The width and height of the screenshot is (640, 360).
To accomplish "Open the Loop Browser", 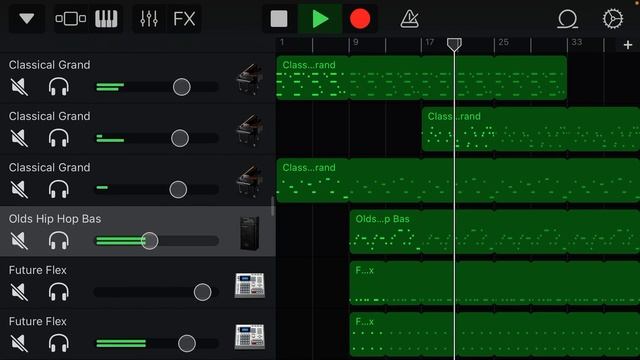I will (x=567, y=19).
